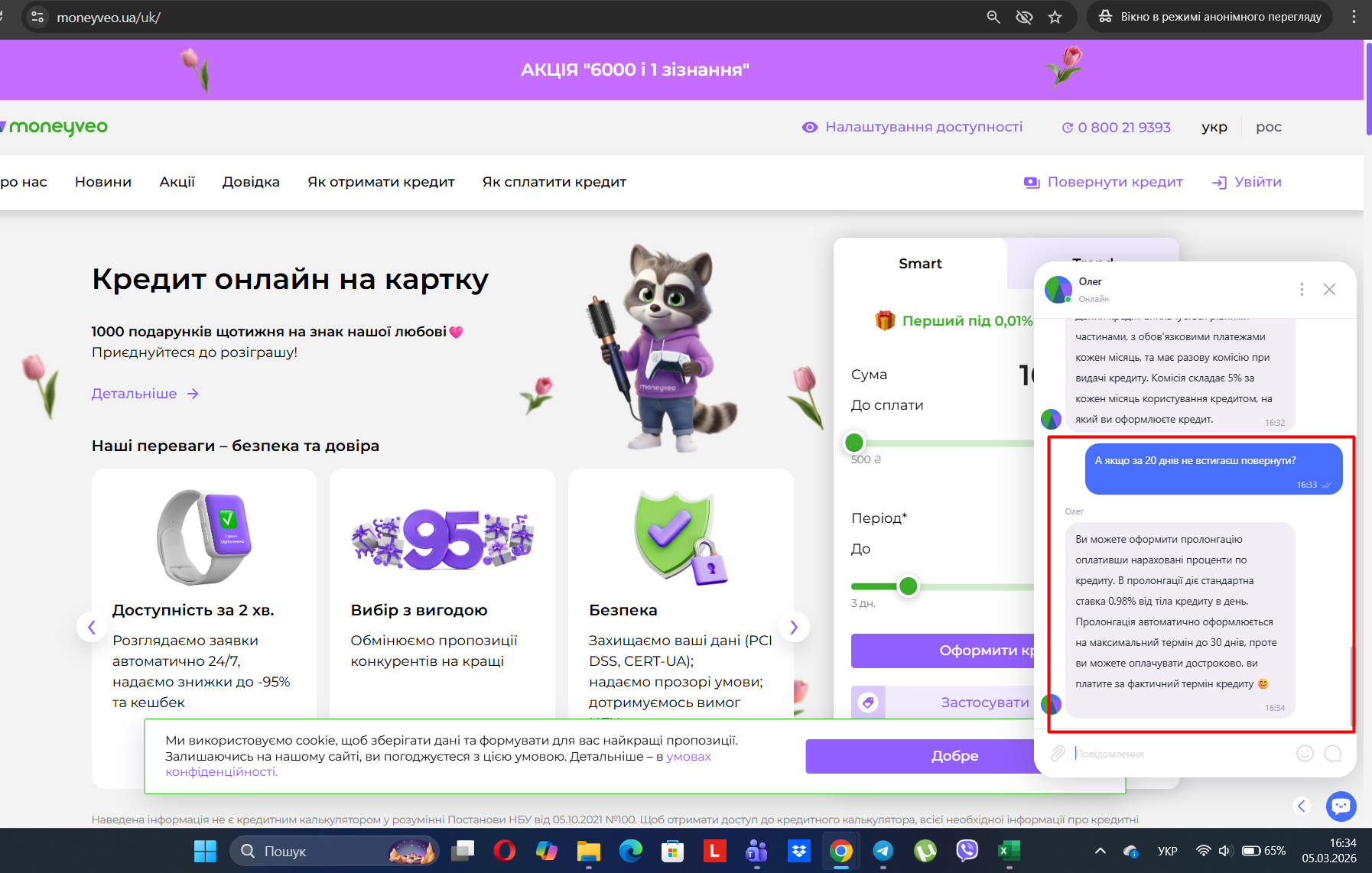Image resolution: width=1372 pixels, height=873 pixels.
Task: Send the chat message with the bubble icon
Action: click(x=1333, y=754)
